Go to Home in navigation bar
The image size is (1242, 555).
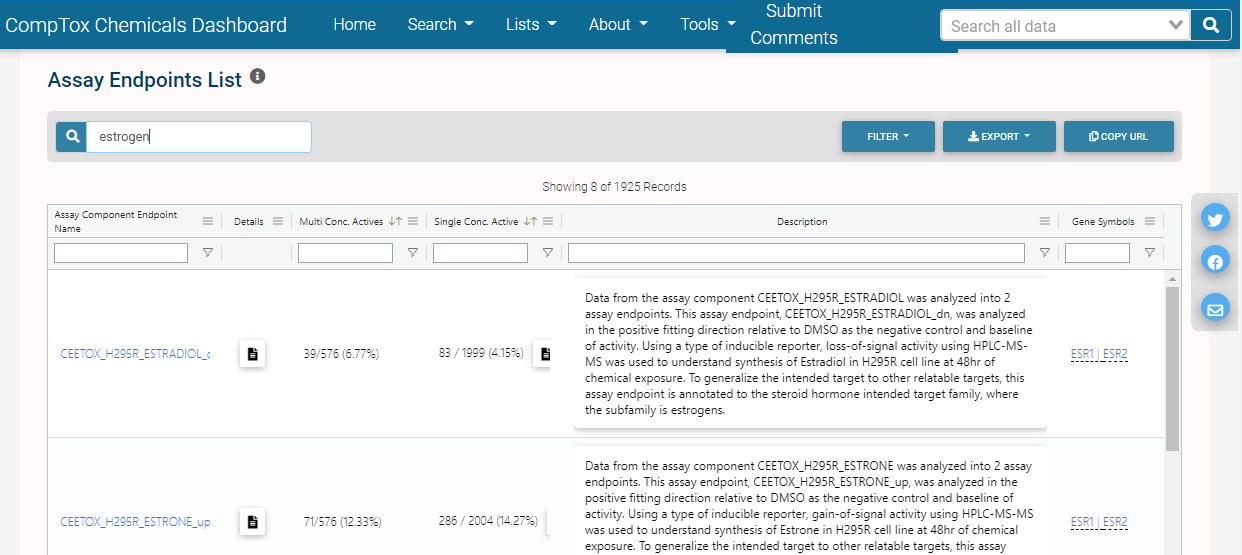pos(355,25)
